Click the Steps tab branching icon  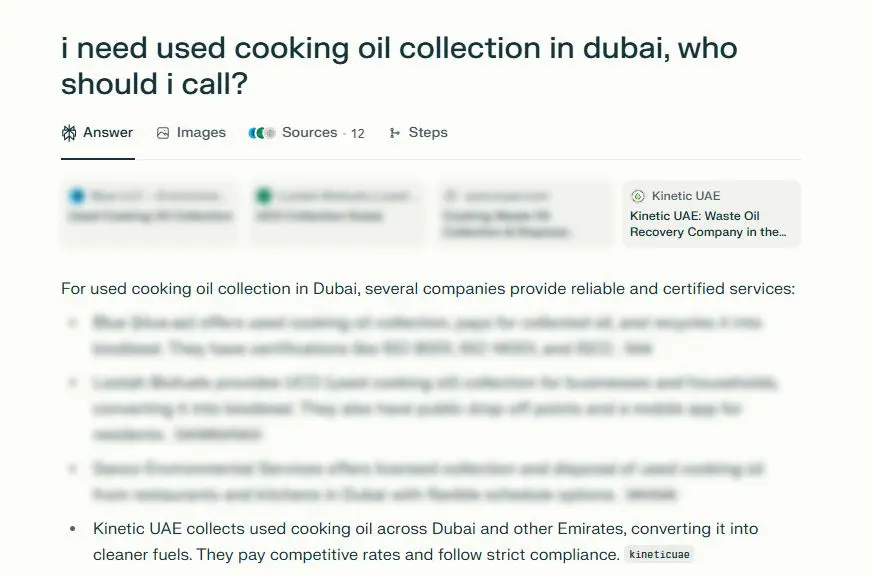[395, 131]
